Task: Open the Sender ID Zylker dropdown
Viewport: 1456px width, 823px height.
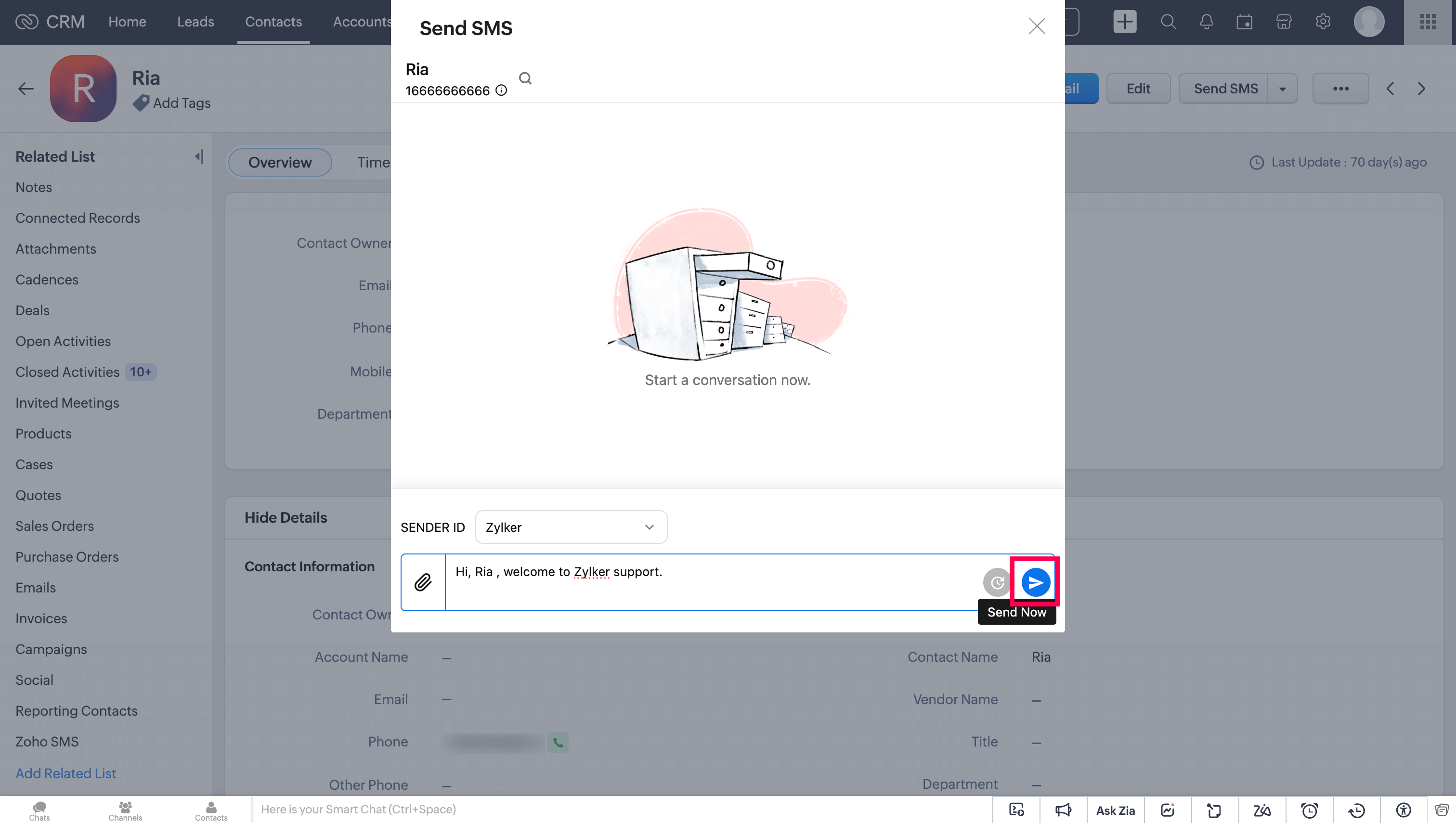Action: (571, 527)
